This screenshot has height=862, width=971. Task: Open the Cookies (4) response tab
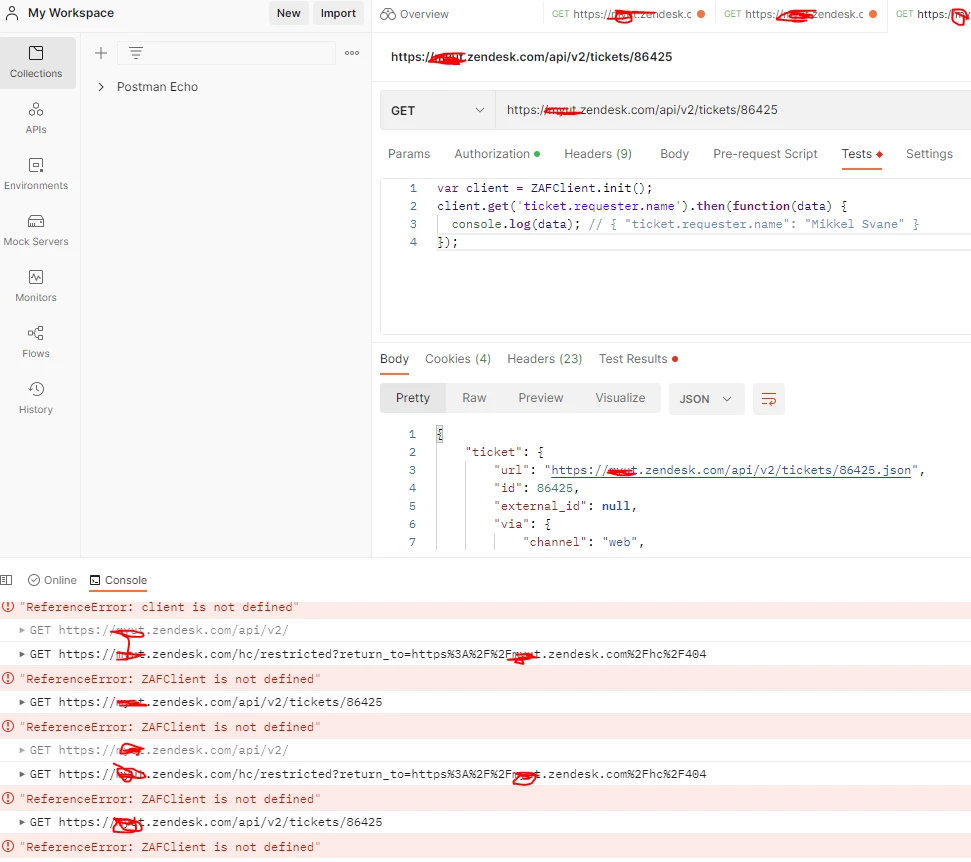pyautogui.click(x=458, y=359)
